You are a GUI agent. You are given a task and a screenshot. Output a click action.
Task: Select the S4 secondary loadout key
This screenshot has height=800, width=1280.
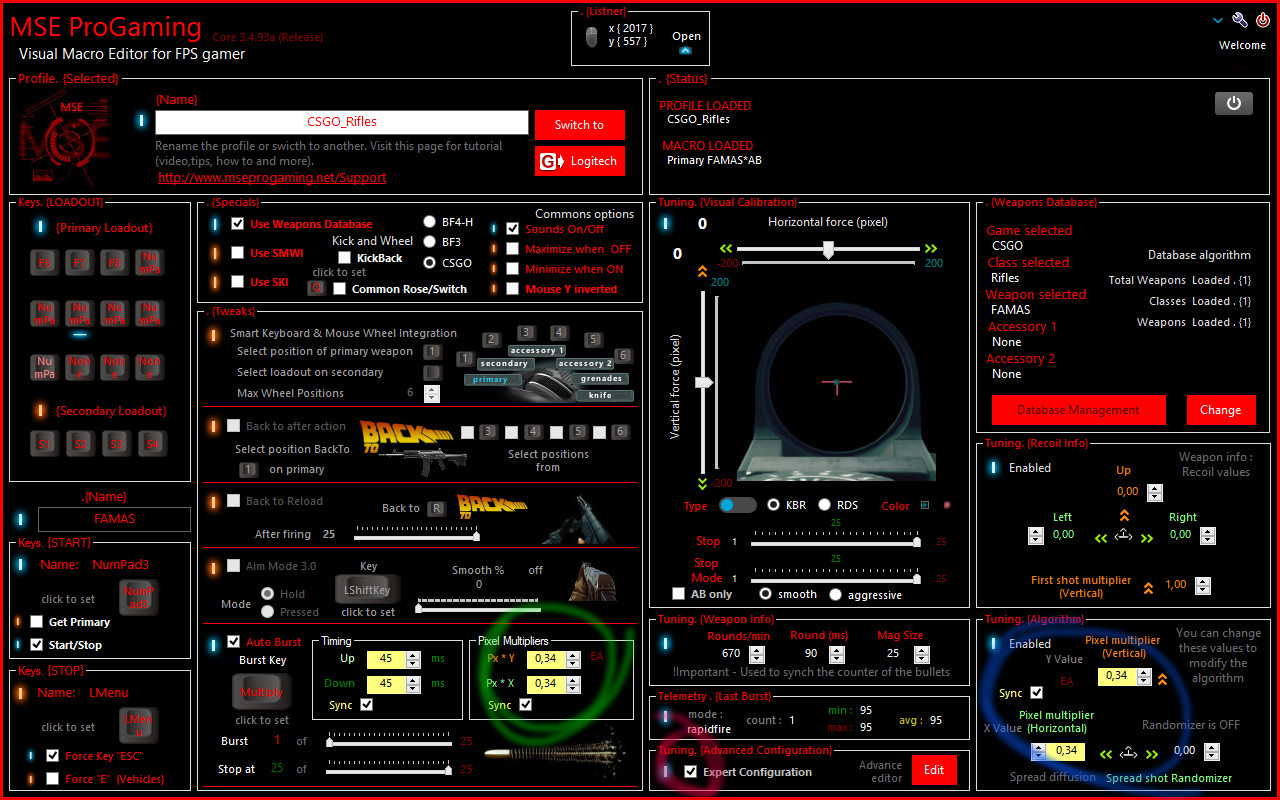pyautogui.click(x=150, y=442)
